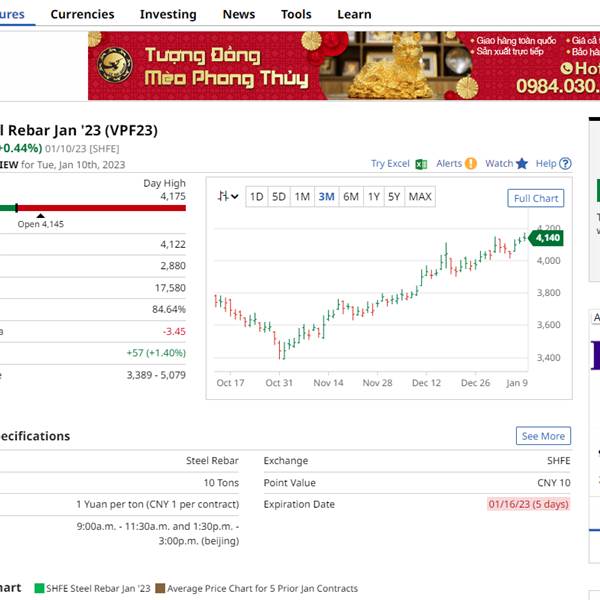Click the Help question mark icon
Viewport: 600px width, 600px height.
point(565,164)
